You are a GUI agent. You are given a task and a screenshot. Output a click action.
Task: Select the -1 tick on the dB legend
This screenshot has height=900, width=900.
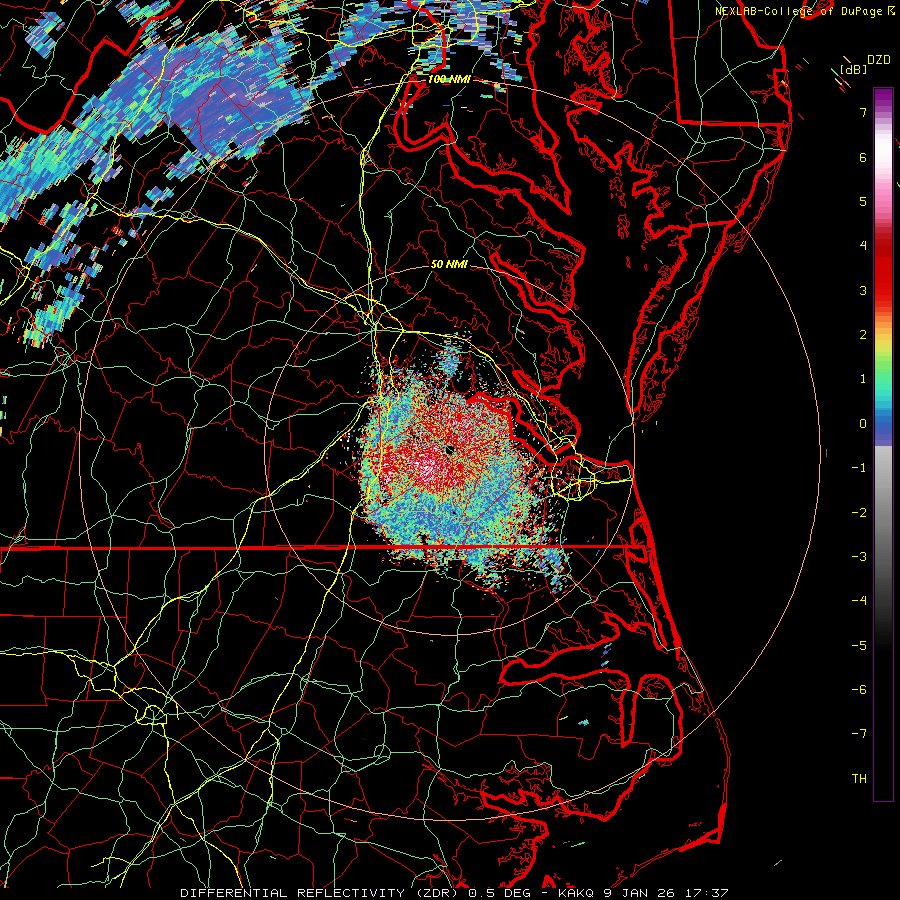(859, 468)
